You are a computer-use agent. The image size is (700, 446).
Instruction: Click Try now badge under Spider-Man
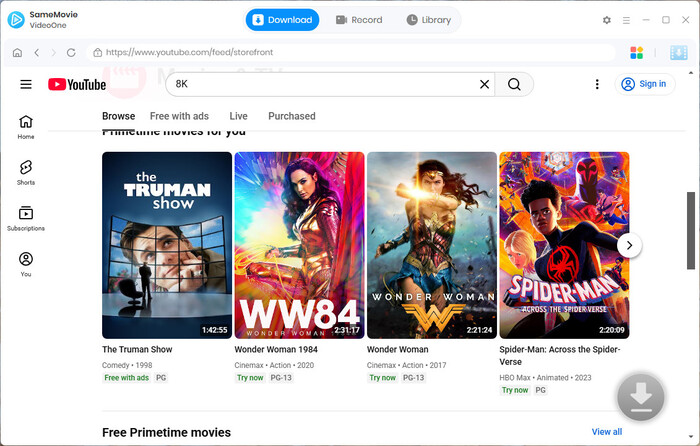(515, 390)
